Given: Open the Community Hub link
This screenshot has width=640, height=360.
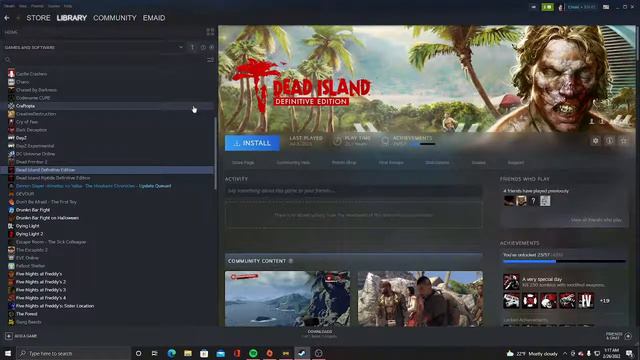Looking at the screenshot, I should click(293, 162).
